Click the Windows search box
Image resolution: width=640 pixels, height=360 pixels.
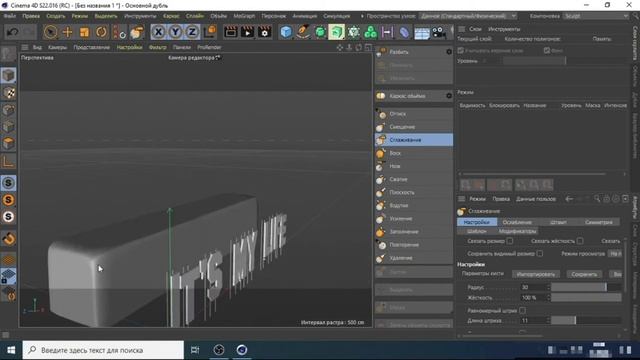coord(103,350)
